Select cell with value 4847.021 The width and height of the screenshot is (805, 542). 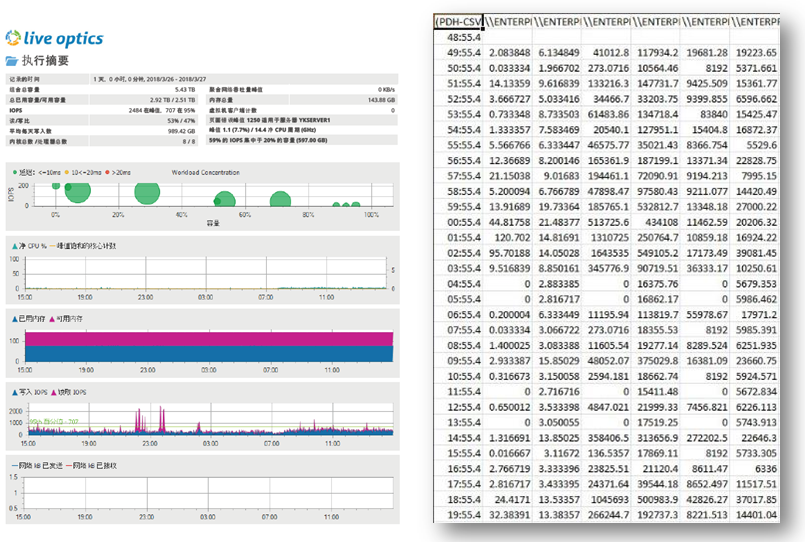click(x=606, y=407)
